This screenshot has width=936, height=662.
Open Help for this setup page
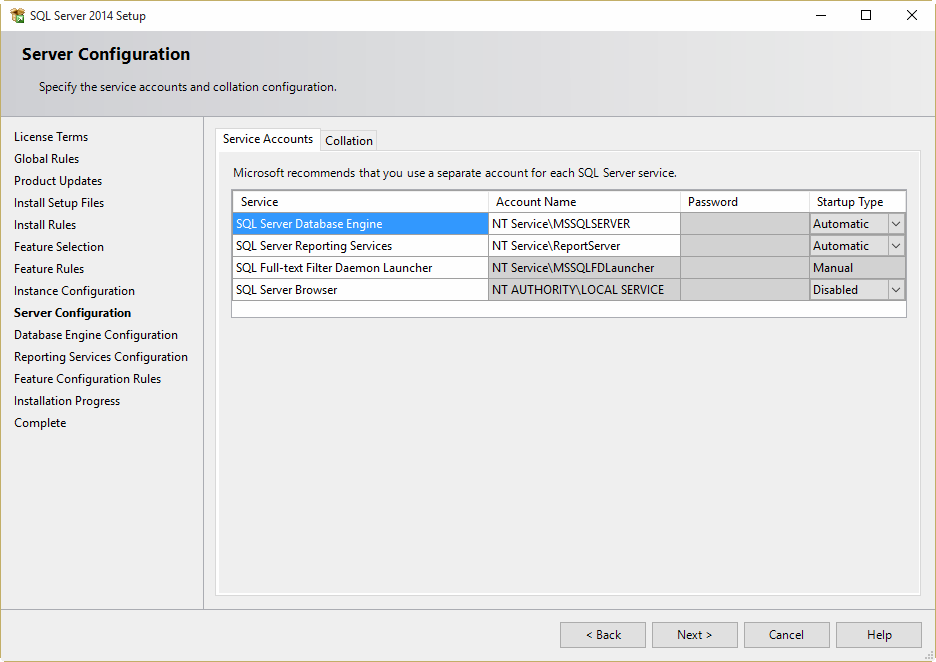pos(878,635)
